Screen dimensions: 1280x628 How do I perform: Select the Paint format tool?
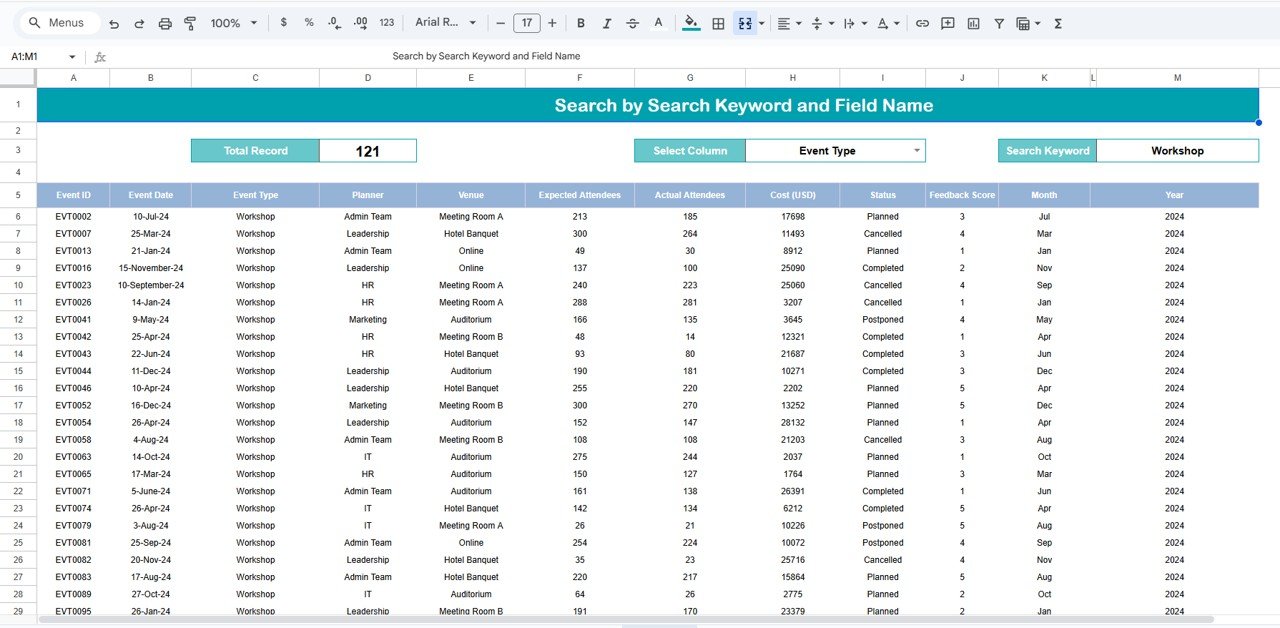(x=190, y=22)
